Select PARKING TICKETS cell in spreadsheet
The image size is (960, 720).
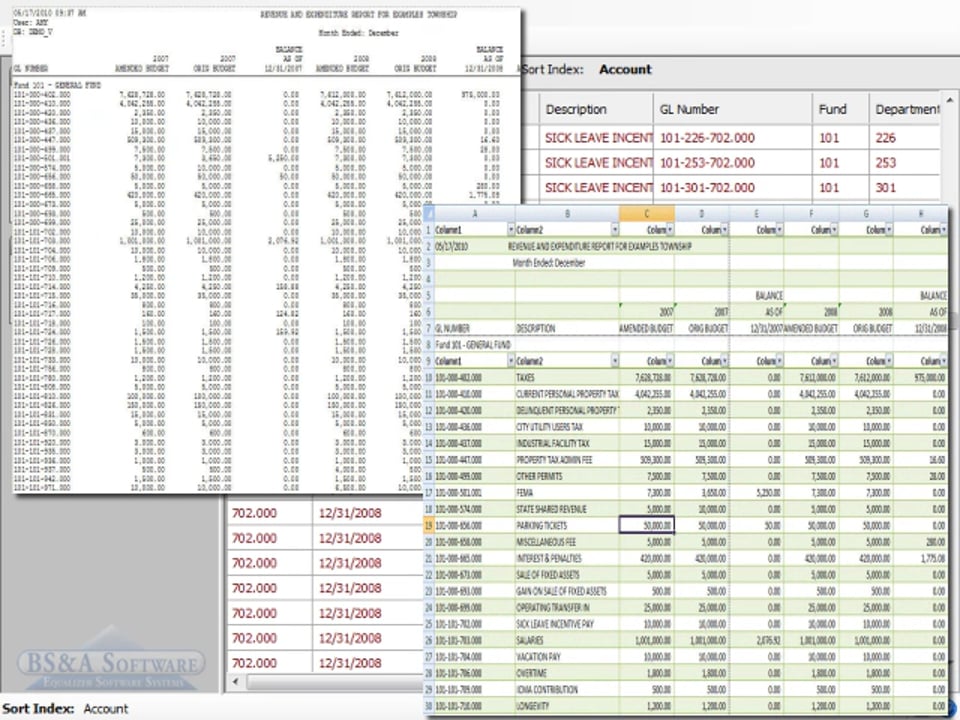point(568,525)
